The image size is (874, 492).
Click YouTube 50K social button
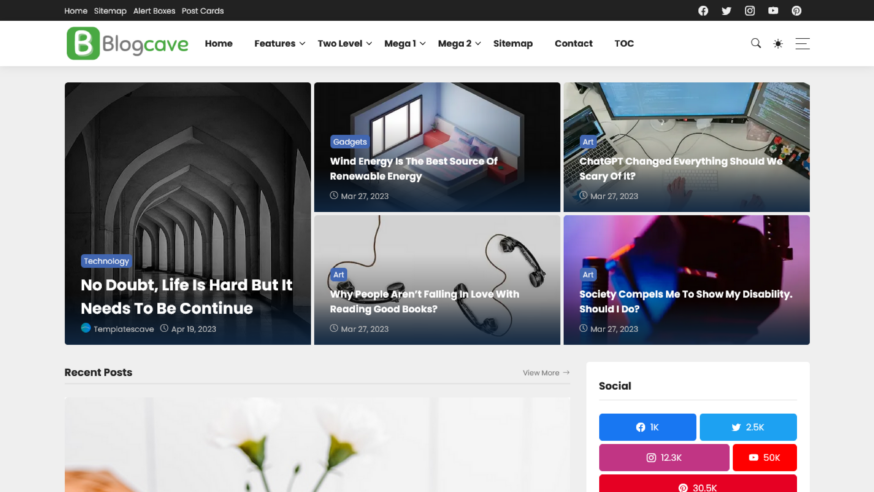pyautogui.click(x=765, y=457)
